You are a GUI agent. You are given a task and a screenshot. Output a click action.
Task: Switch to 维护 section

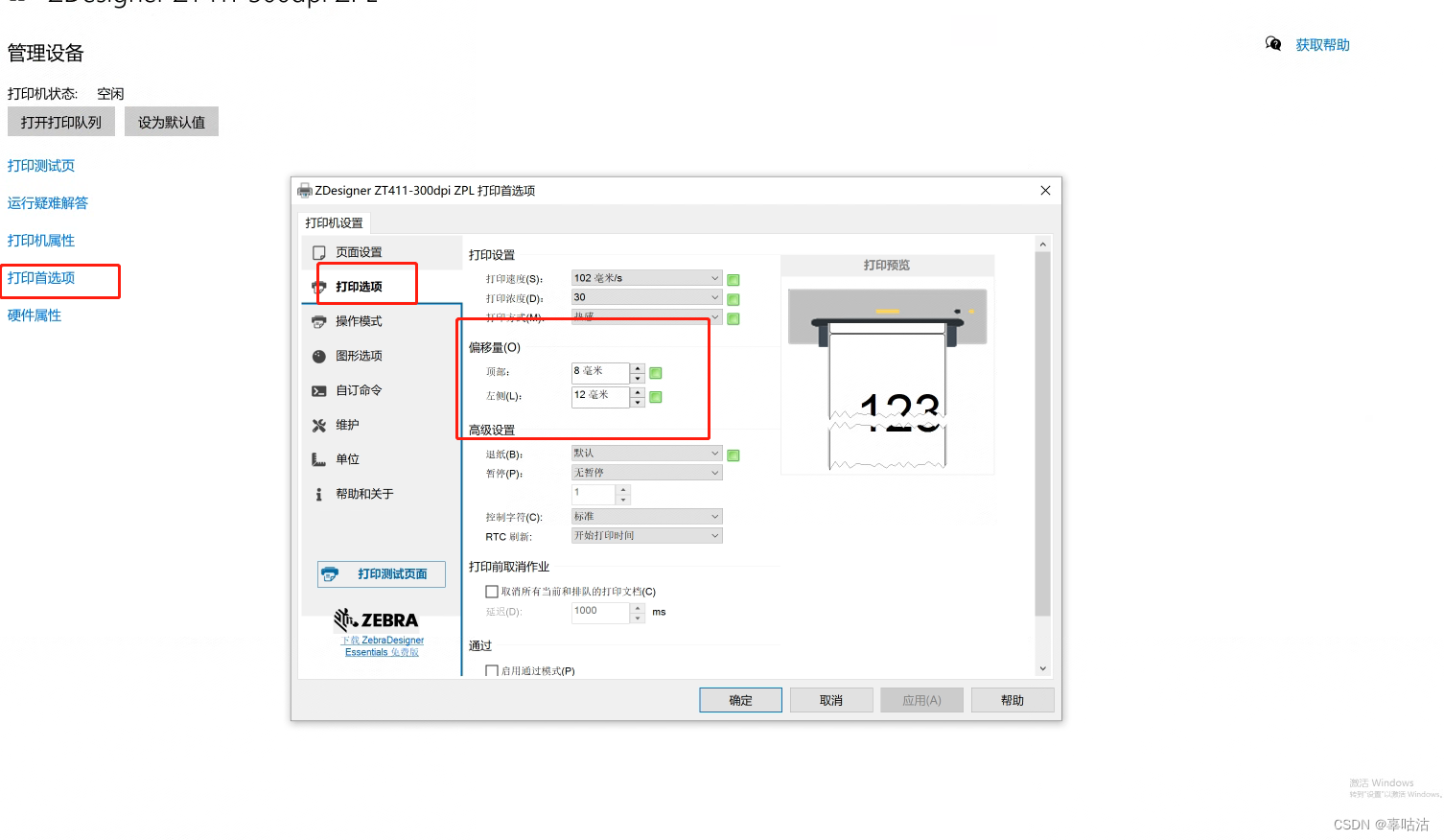tap(347, 425)
